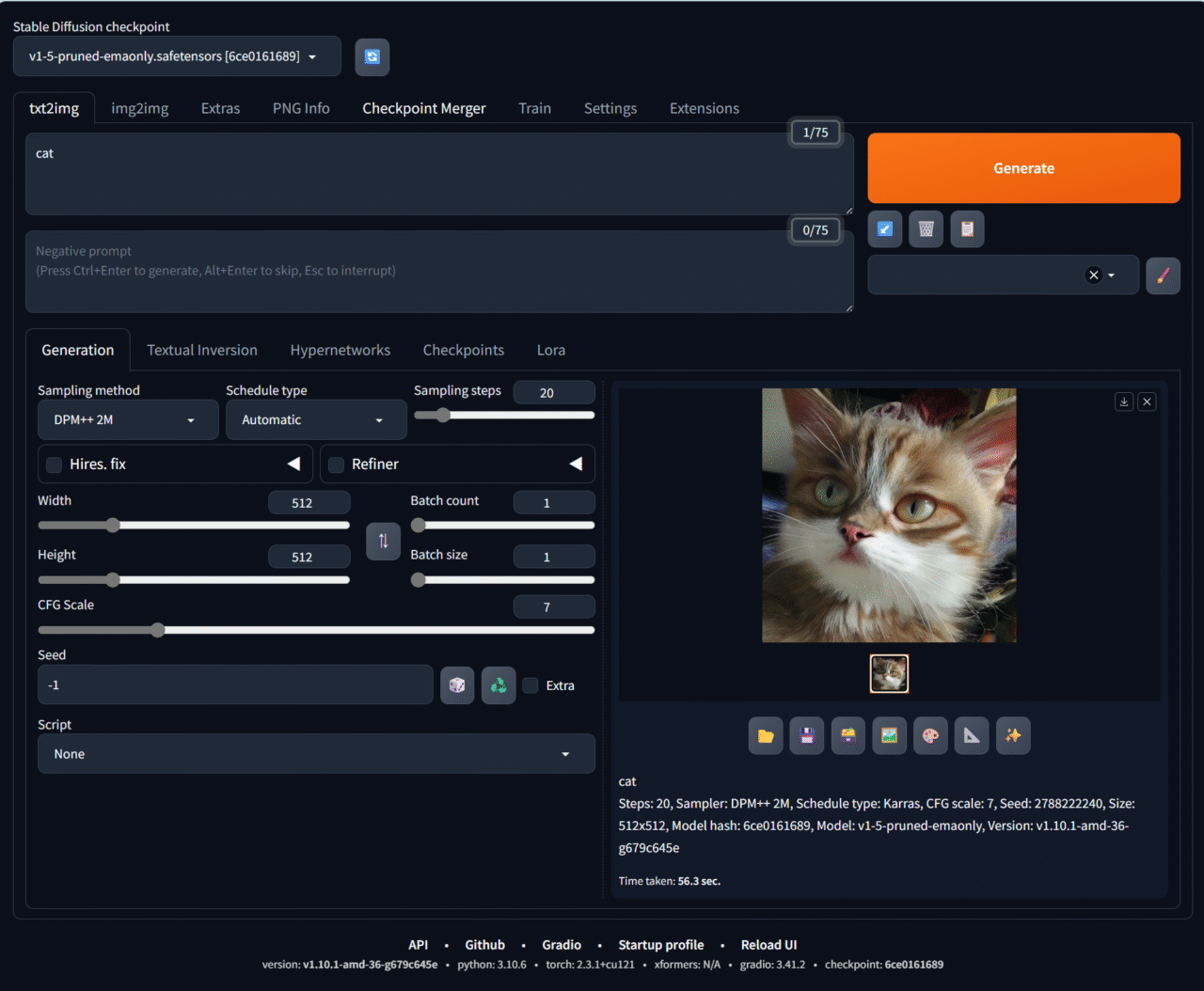
Task: Save image as zip archive
Action: (x=848, y=735)
